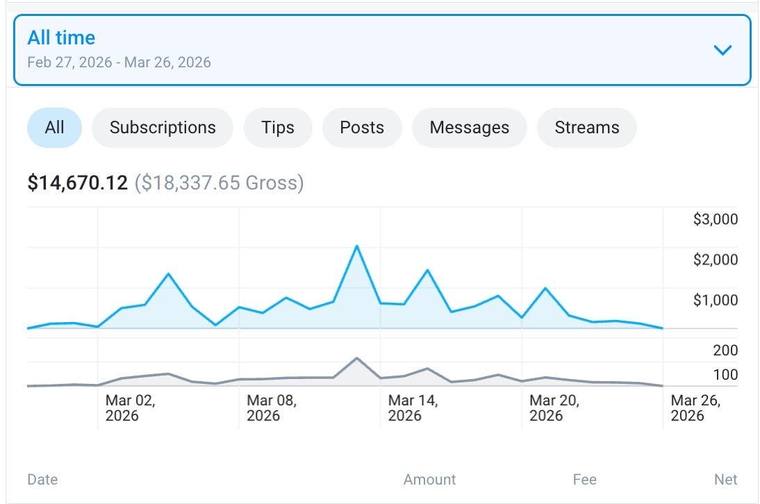Screen dimensions: 760x504
Task: Click the Amount column header
Action: pyautogui.click(x=429, y=479)
